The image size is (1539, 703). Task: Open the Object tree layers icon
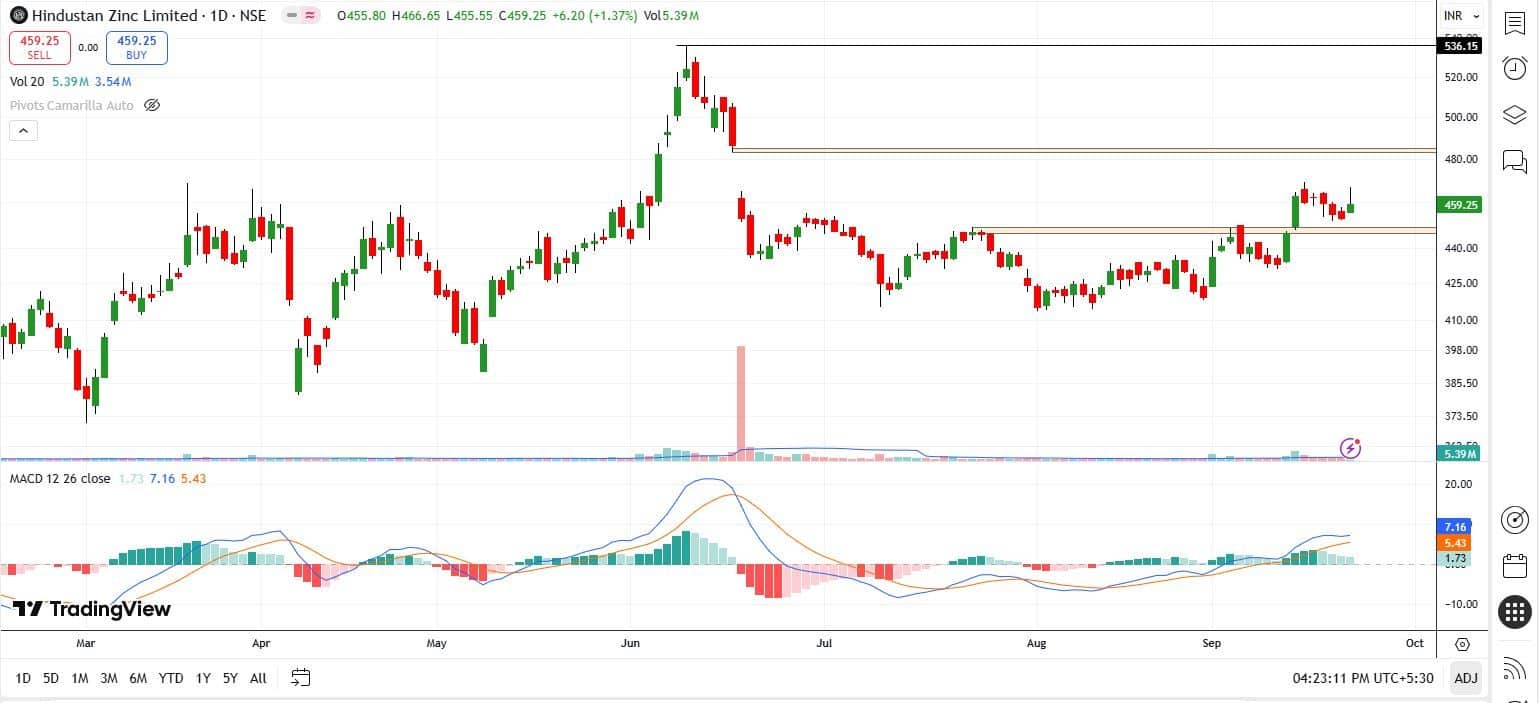point(1514,114)
